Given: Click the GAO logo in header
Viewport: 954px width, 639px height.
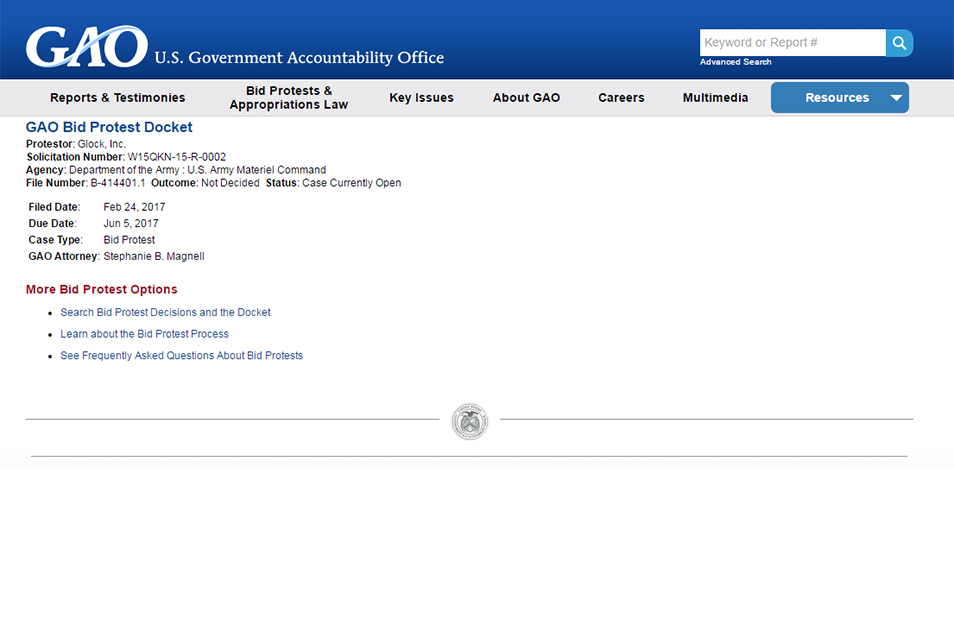Looking at the screenshot, I should 86,46.
